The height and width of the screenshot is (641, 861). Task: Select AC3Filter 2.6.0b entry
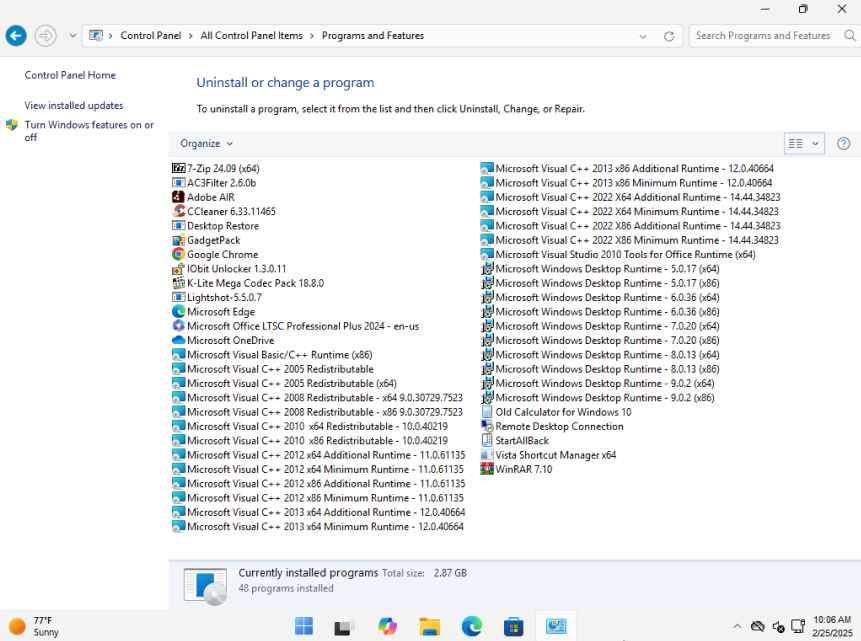point(215,182)
